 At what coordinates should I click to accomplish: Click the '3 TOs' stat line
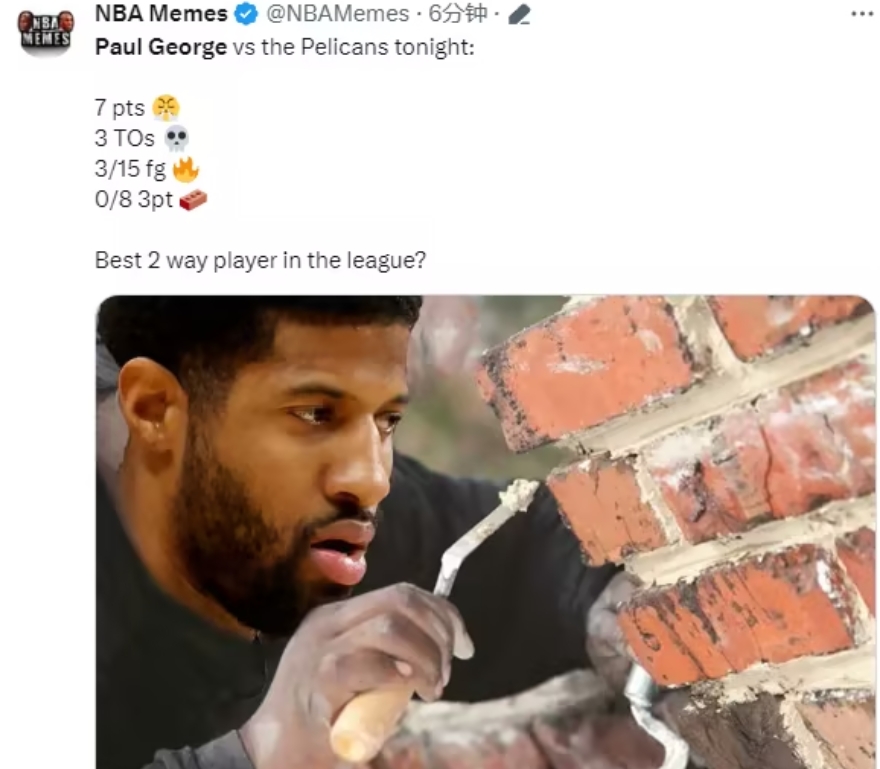125,139
